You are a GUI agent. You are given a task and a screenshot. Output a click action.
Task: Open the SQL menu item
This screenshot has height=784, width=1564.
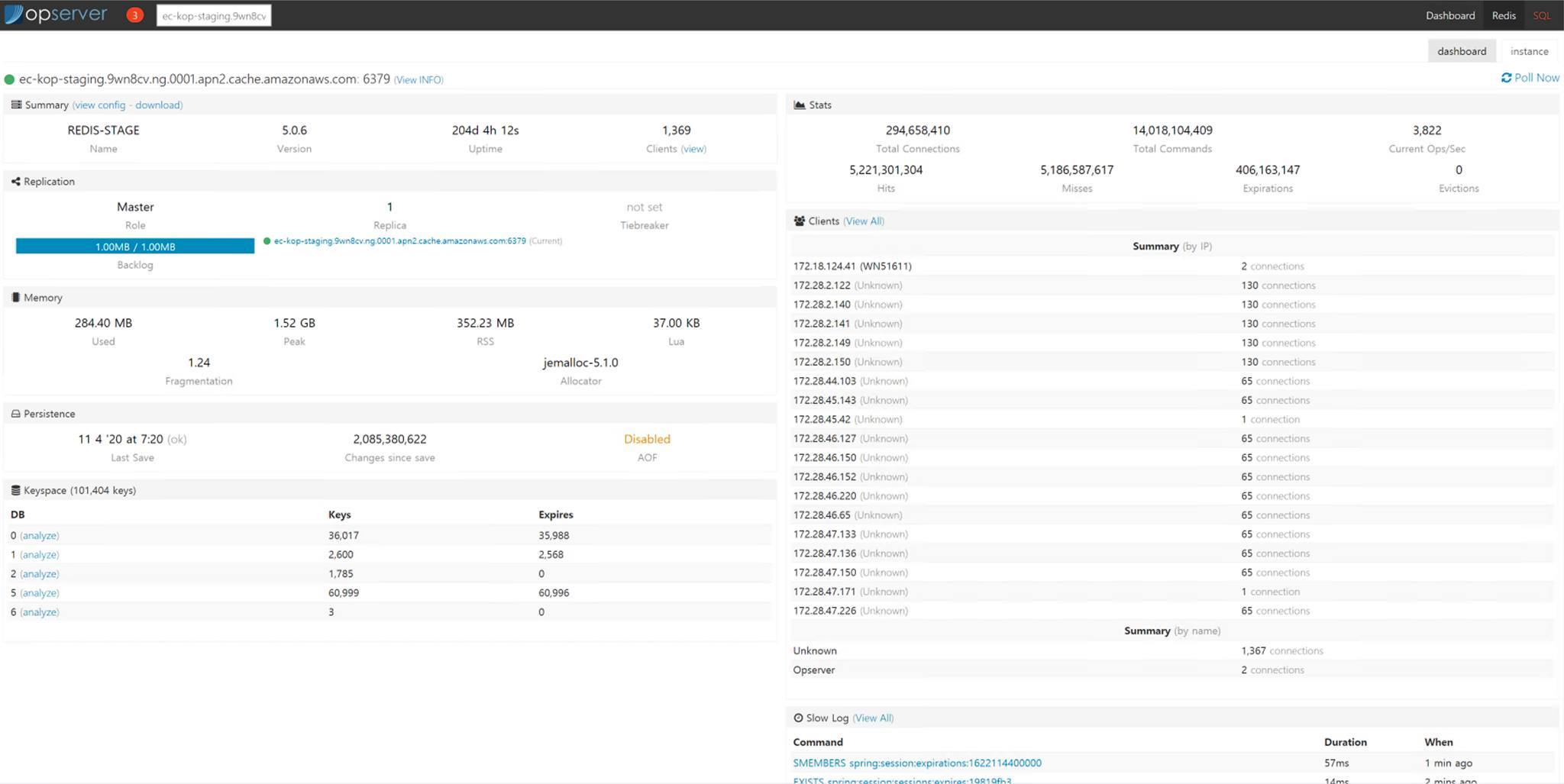[x=1542, y=15]
